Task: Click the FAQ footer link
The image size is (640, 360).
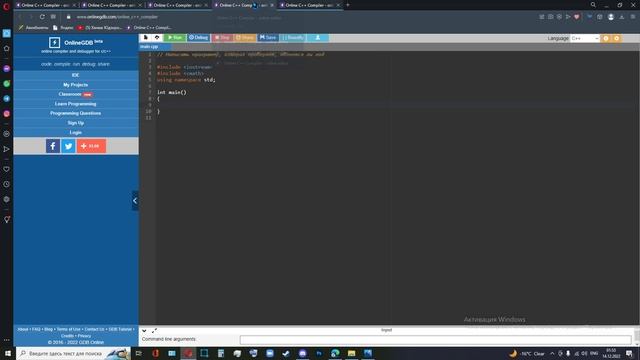Action: (x=36, y=329)
